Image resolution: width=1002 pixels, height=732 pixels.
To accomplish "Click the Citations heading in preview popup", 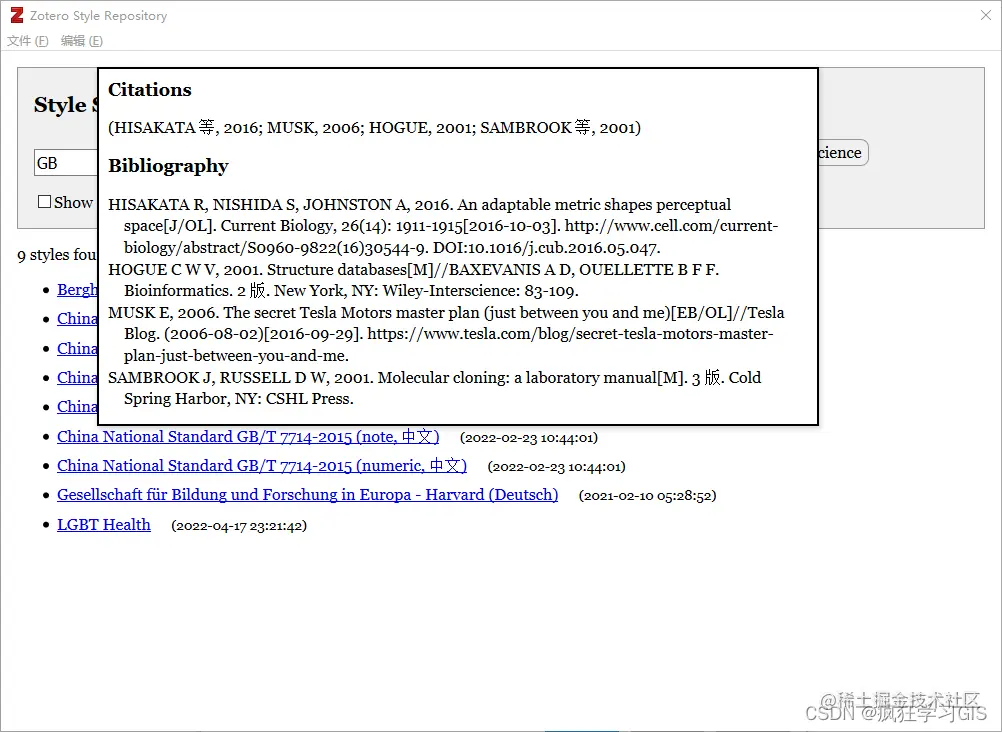I will point(150,90).
